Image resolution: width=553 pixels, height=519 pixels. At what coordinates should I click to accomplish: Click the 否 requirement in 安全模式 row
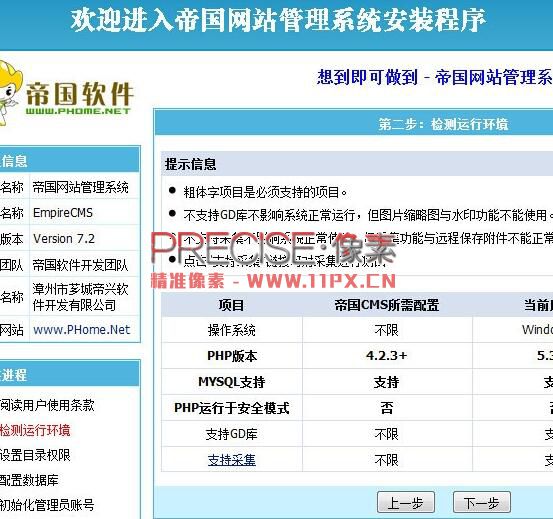coord(387,408)
